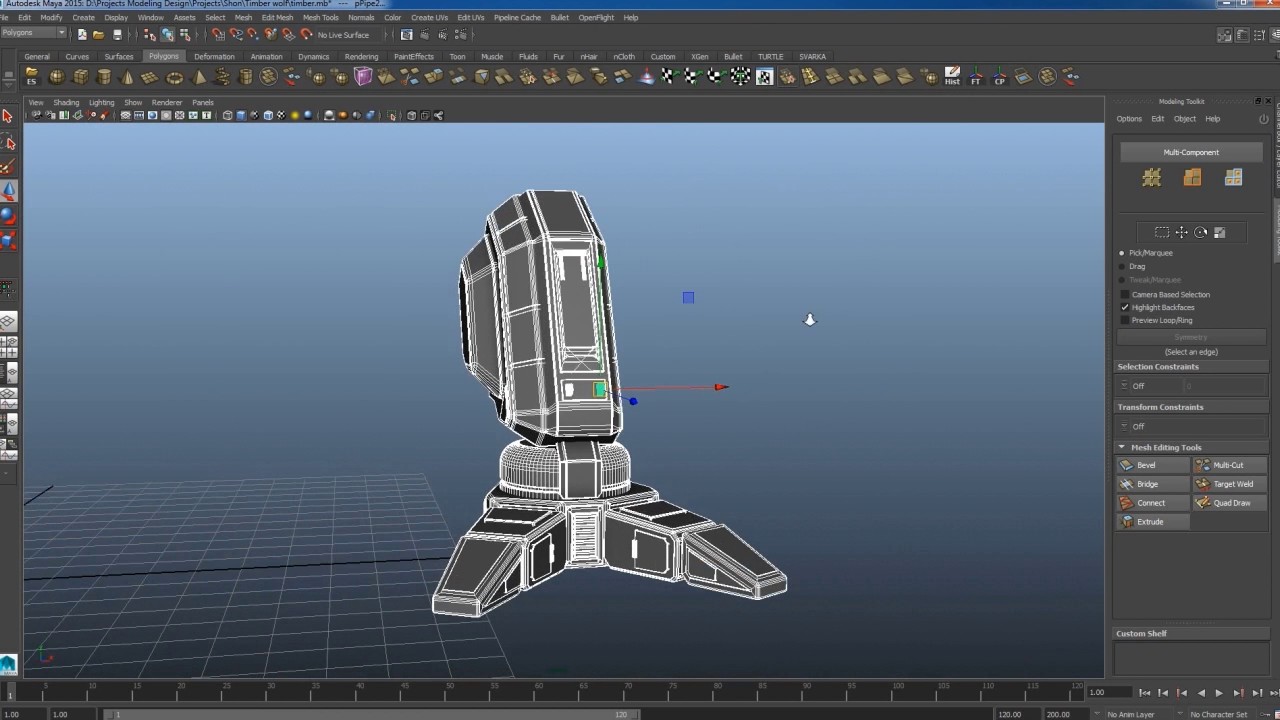This screenshot has height=720, width=1280.
Task: Click the new scene icon
Action: 81,35
